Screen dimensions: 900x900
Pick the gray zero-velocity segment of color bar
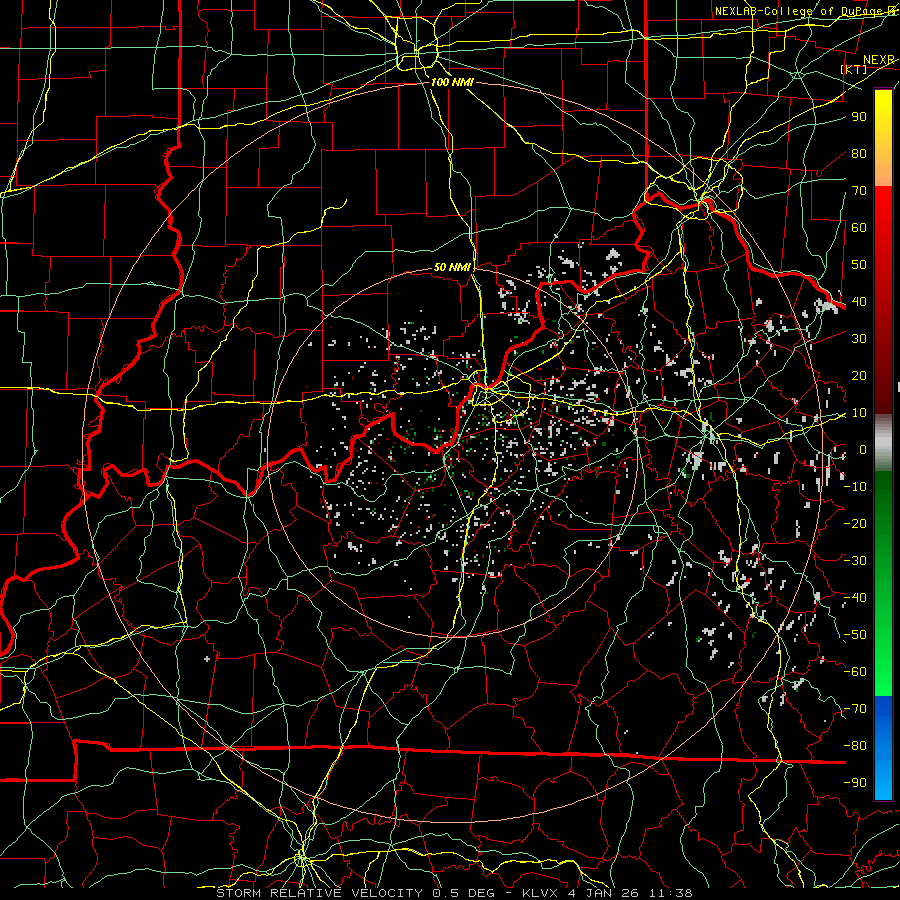(x=883, y=443)
